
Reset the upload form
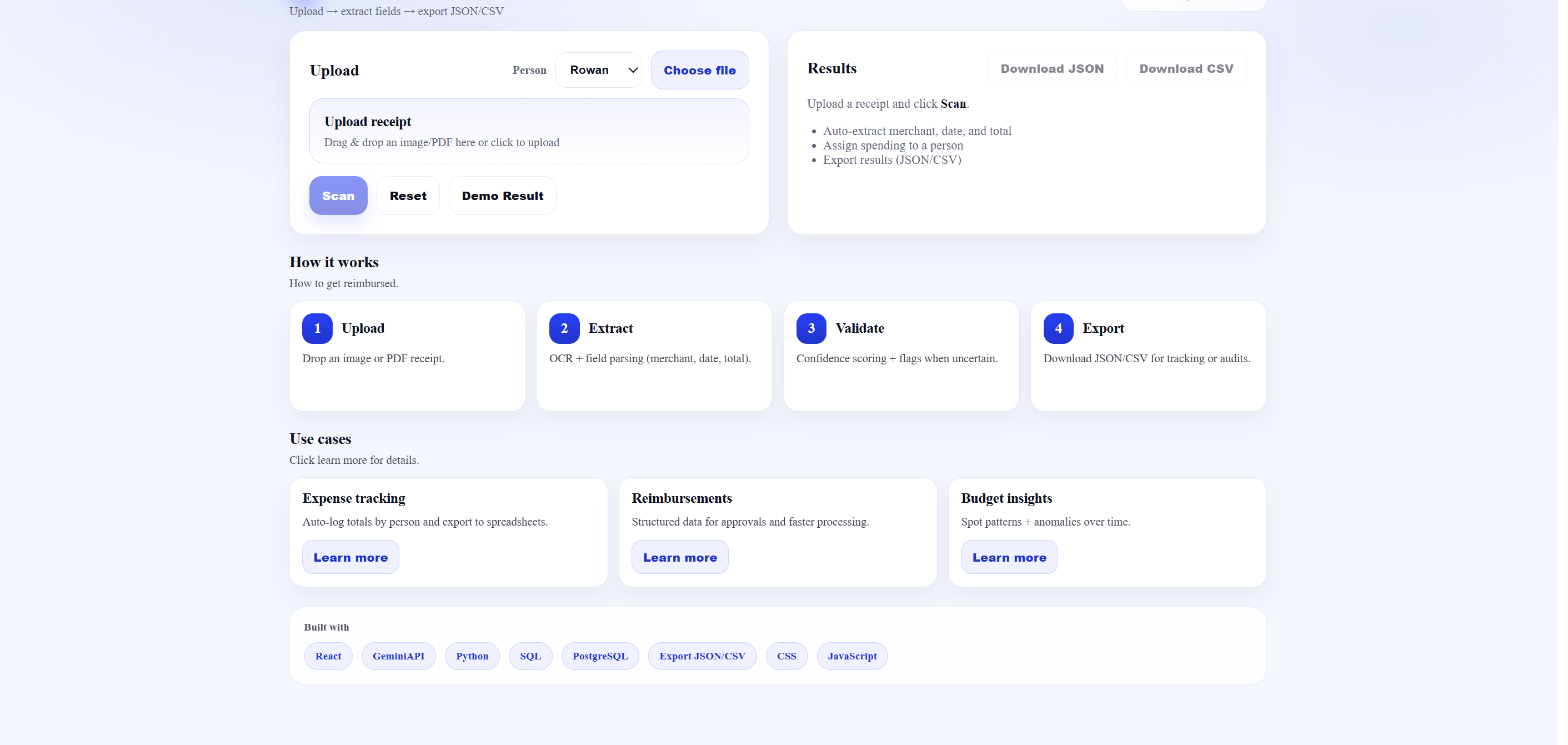click(x=408, y=196)
